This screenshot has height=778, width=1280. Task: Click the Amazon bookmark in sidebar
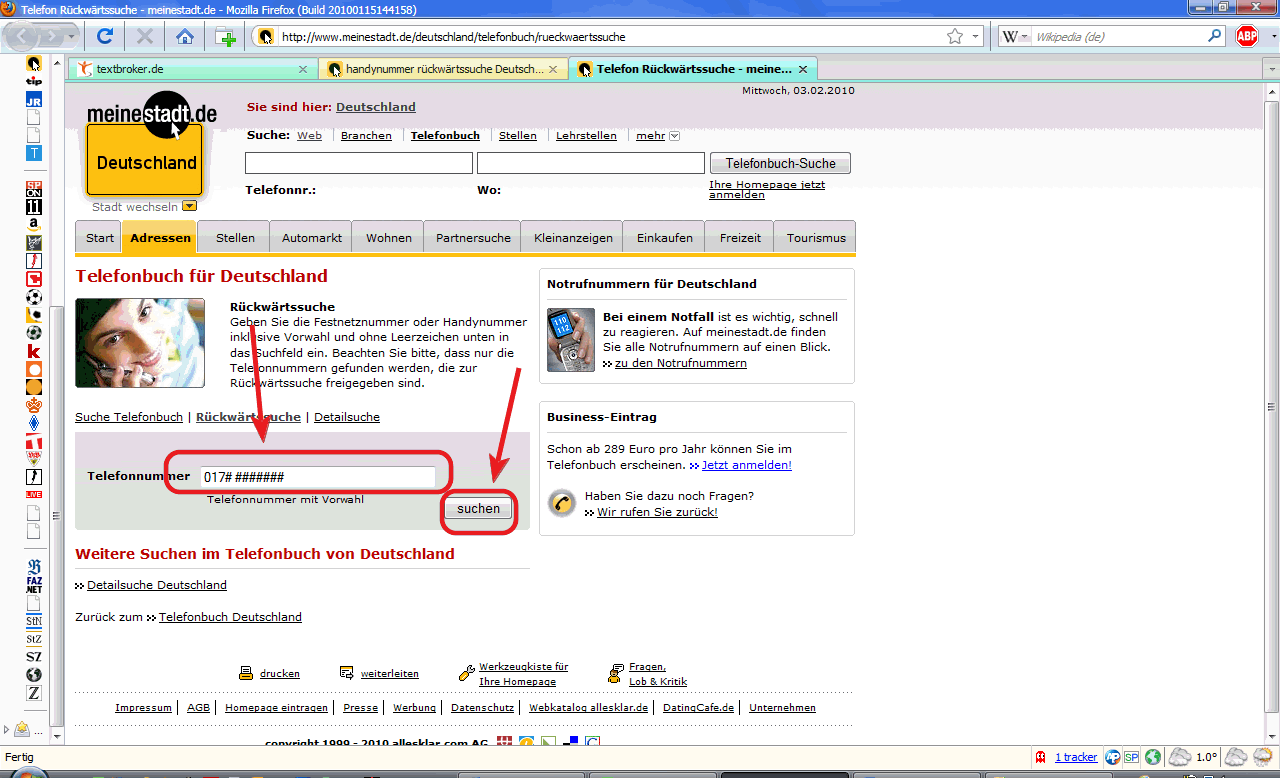pos(34,225)
